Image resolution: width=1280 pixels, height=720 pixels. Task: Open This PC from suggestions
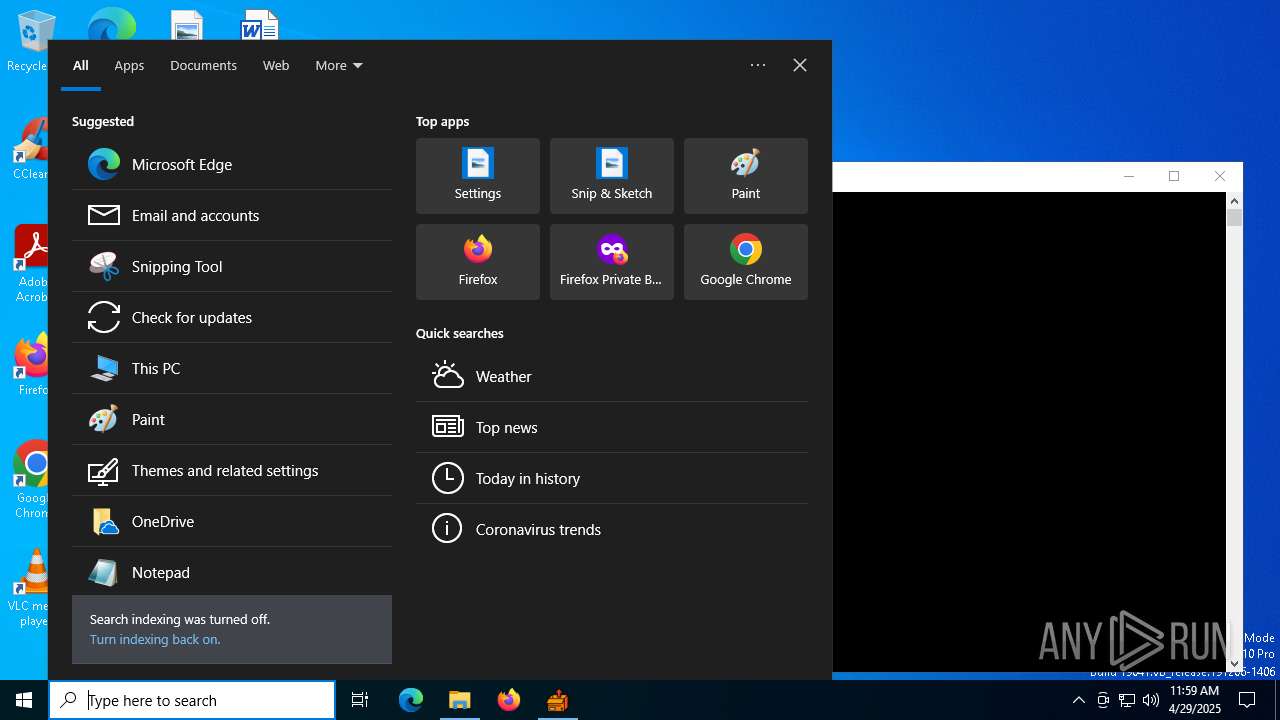point(232,368)
